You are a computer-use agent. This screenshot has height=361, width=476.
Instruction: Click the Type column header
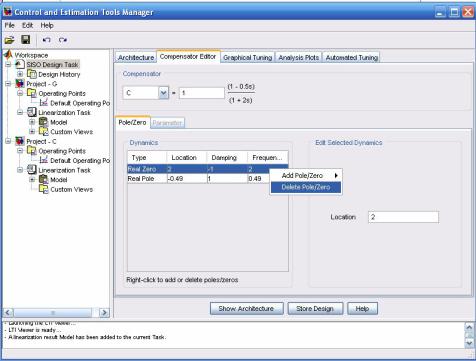pyautogui.click(x=147, y=158)
